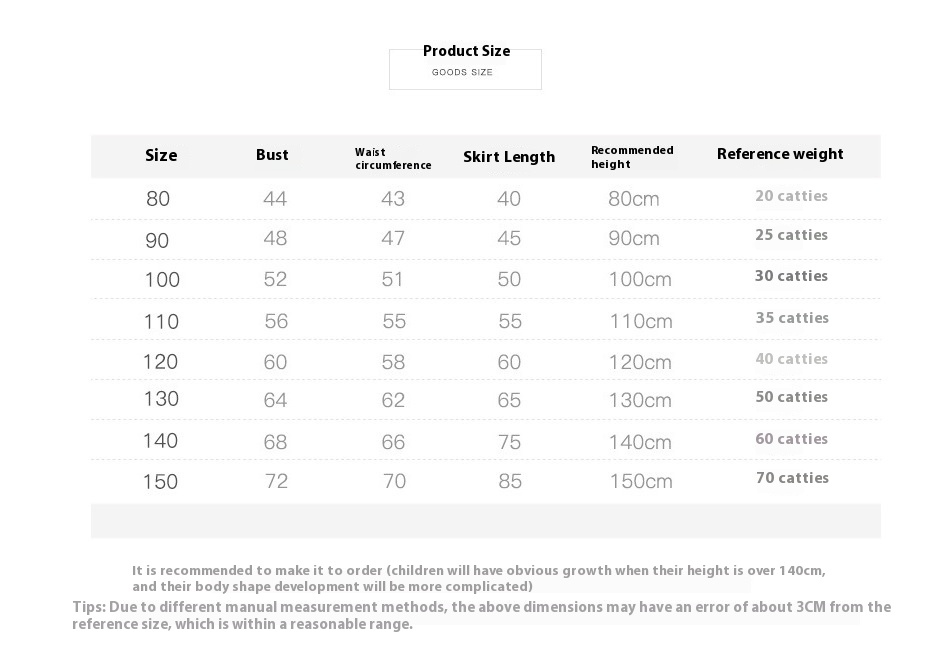Click the Size column header
Screen dimensions: 948x652
pyautogui.click(x=161, y=155)
